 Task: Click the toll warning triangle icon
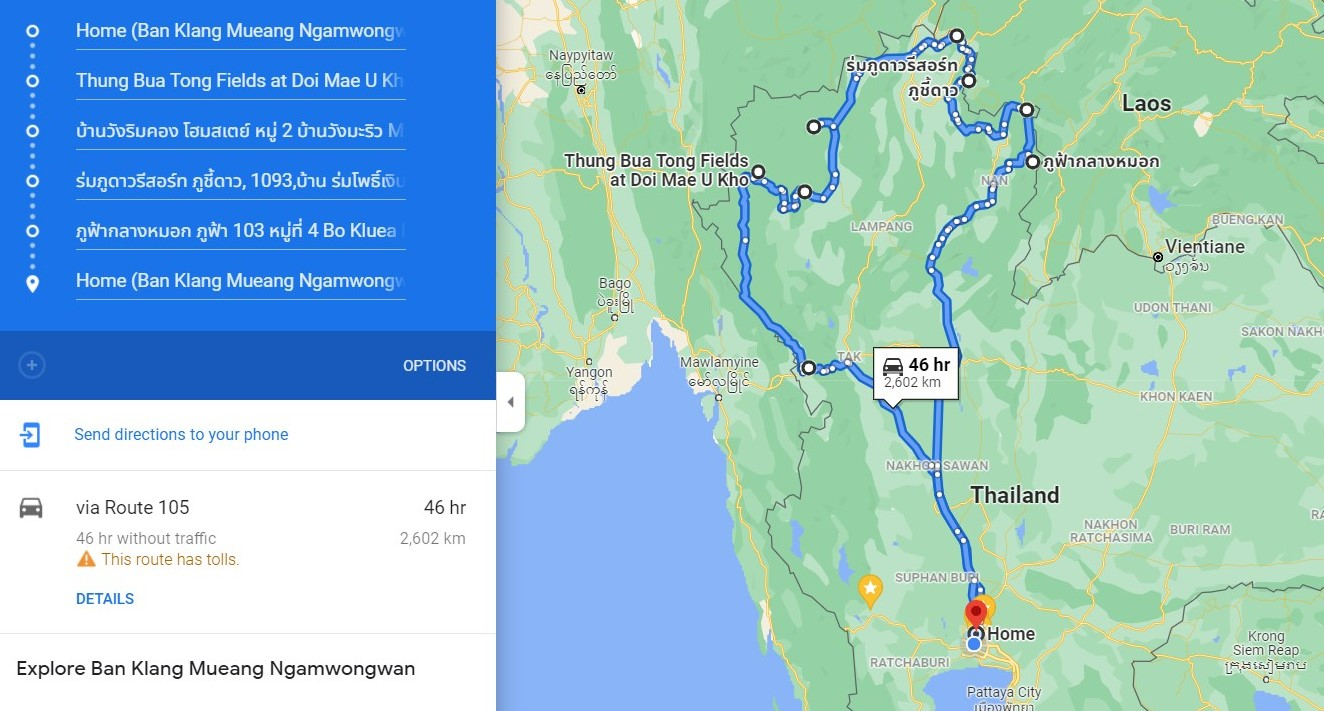pos(86,559)
